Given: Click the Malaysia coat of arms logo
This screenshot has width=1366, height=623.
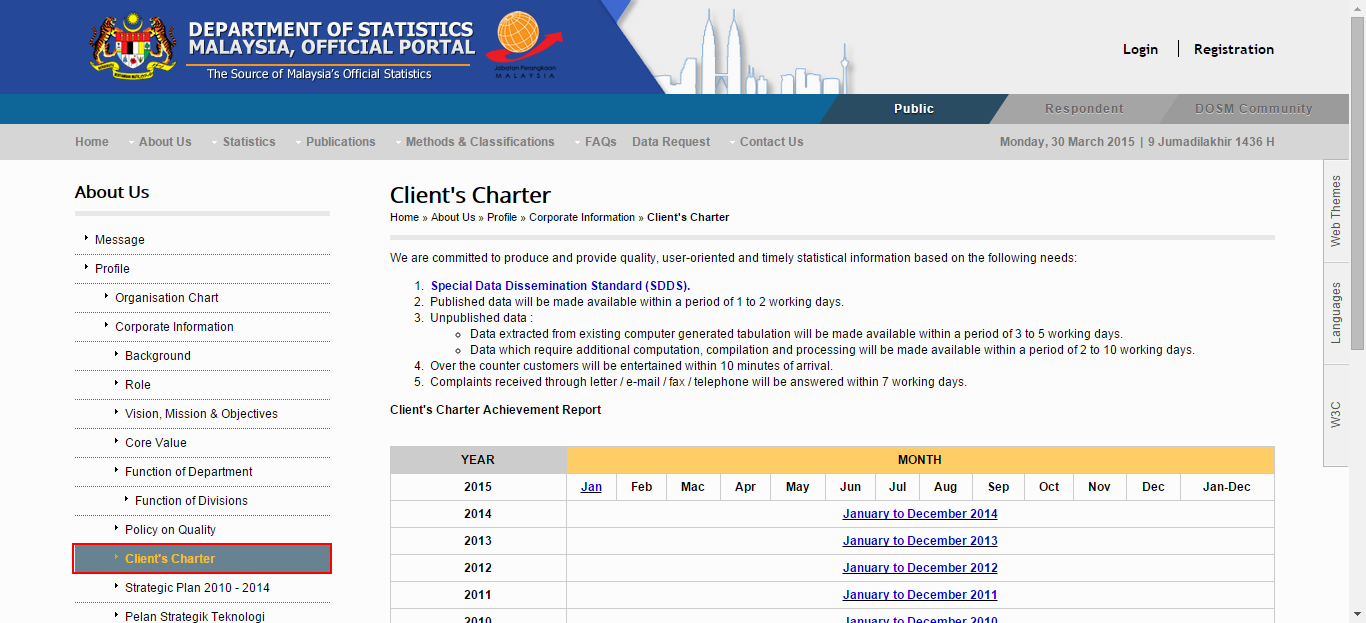Looking at the screenshot, I should (132, 48).
